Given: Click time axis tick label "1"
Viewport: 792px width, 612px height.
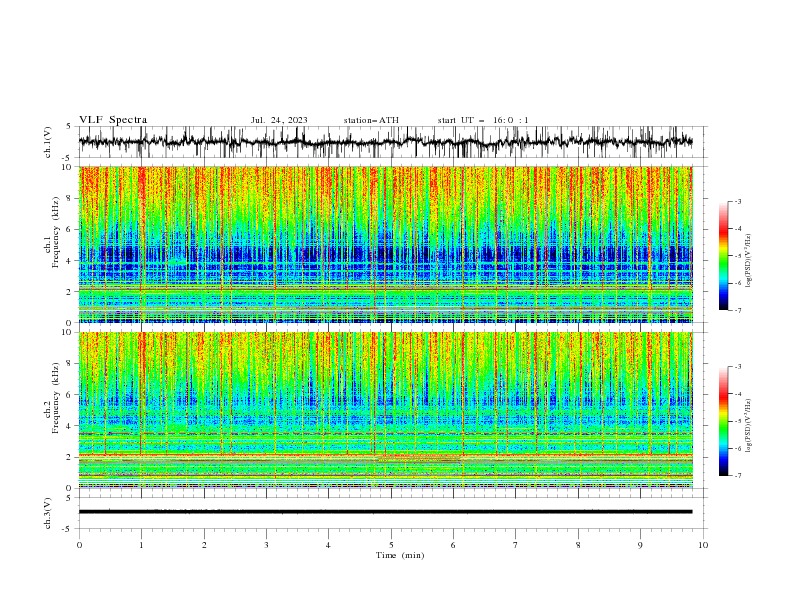Looking at the screenshot, I should click(x=141, y=545).
